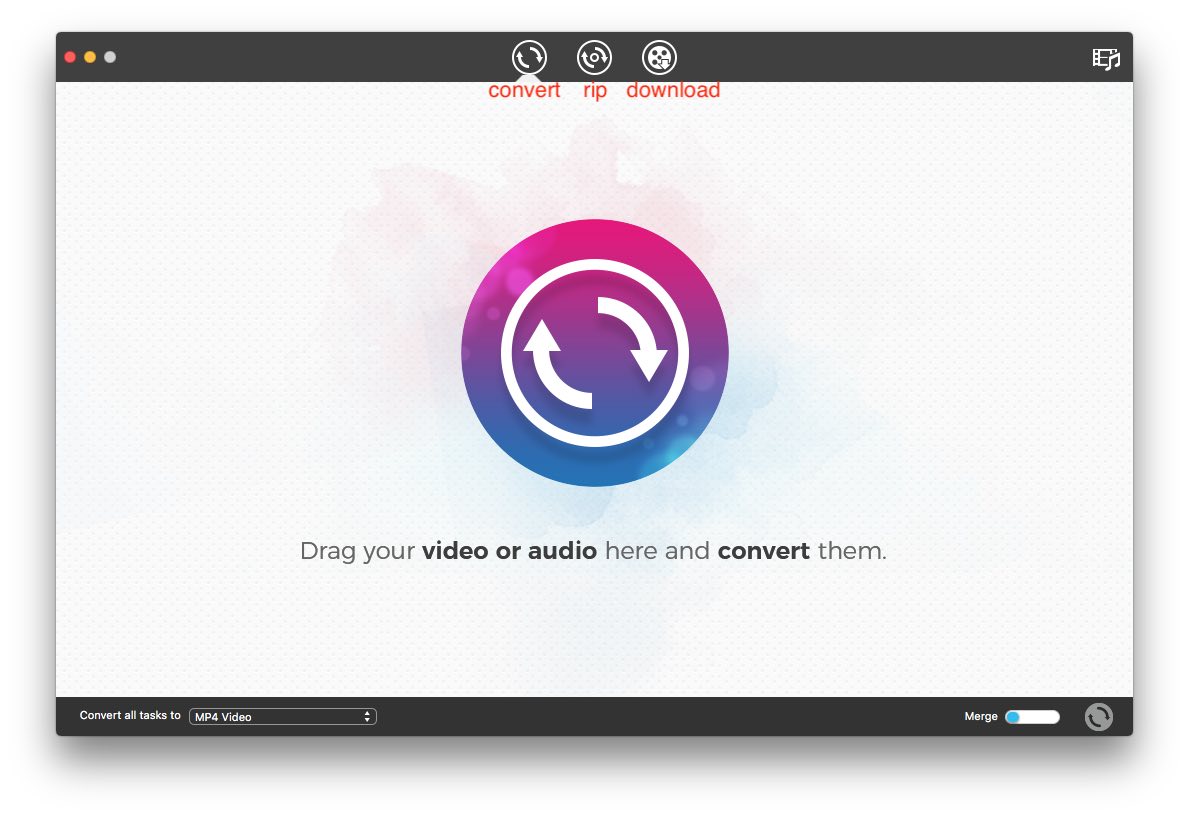Close the converter window with red button

click(x=70, y=57)
